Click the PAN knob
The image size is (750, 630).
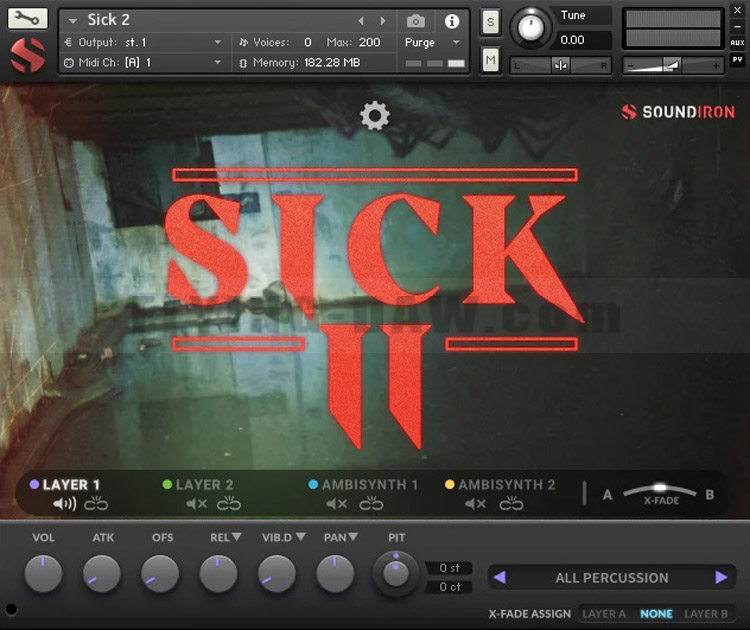(x=335, y=573)
